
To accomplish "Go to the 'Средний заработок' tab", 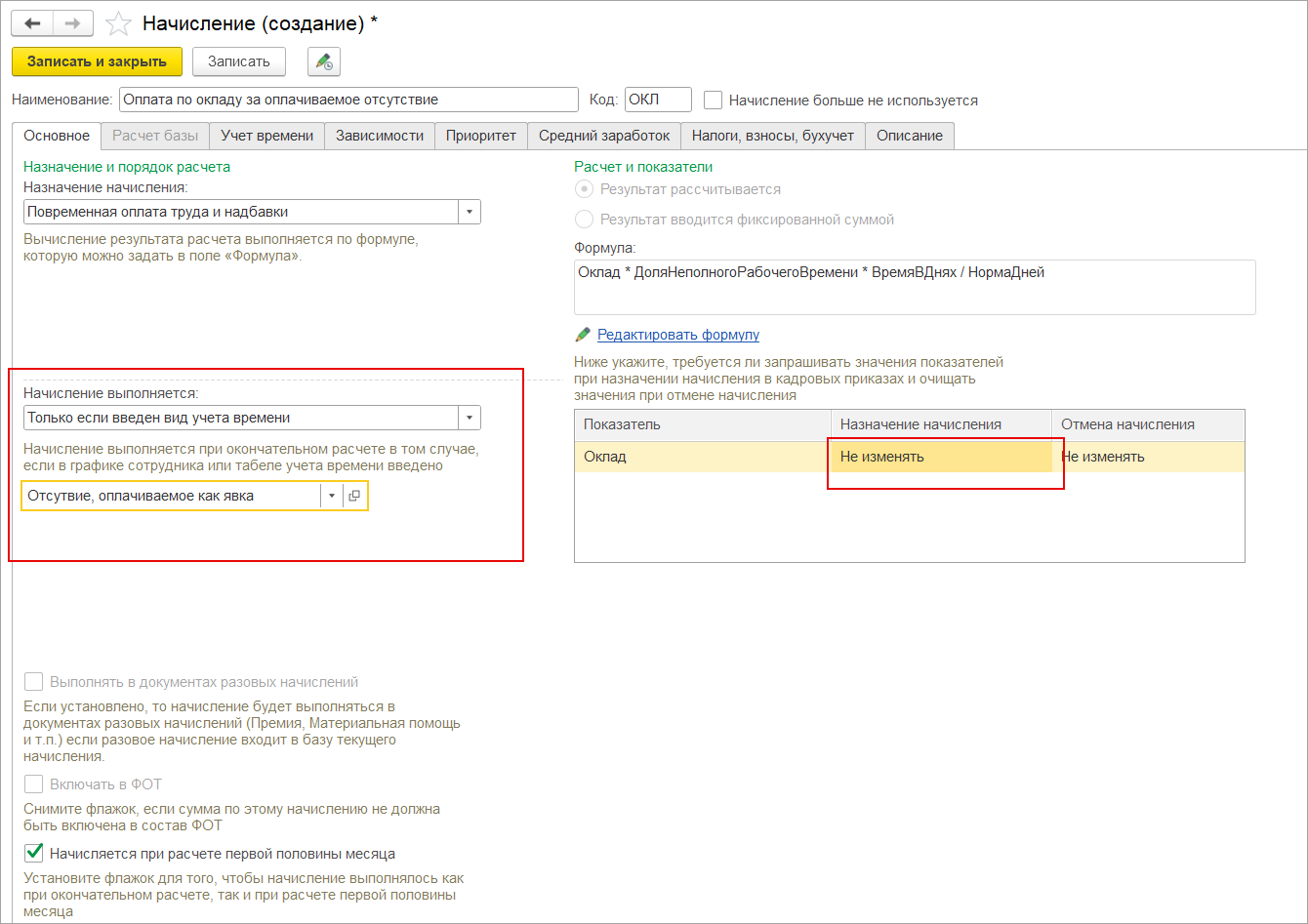I will pyautogui.click(x=604, y=136).
